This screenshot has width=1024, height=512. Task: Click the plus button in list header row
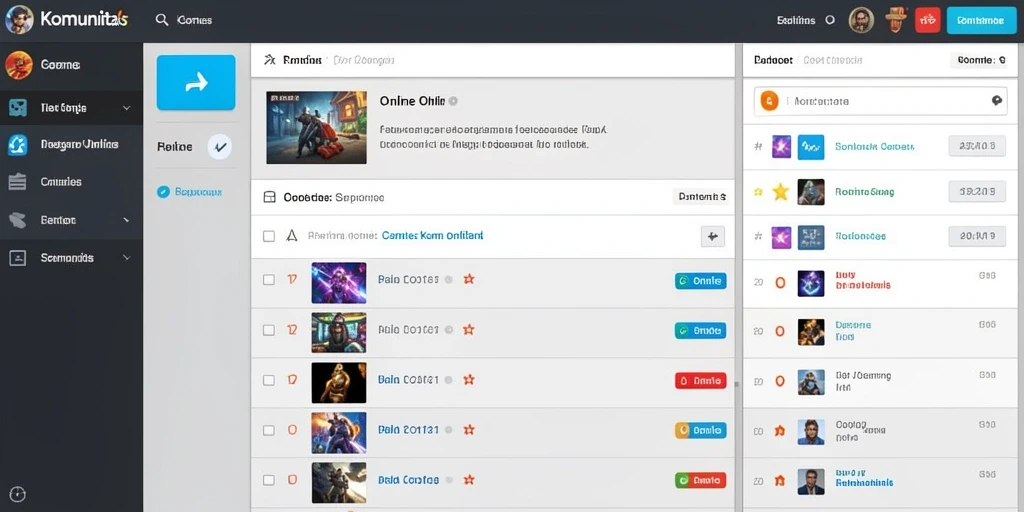click(x=712, y=236)
